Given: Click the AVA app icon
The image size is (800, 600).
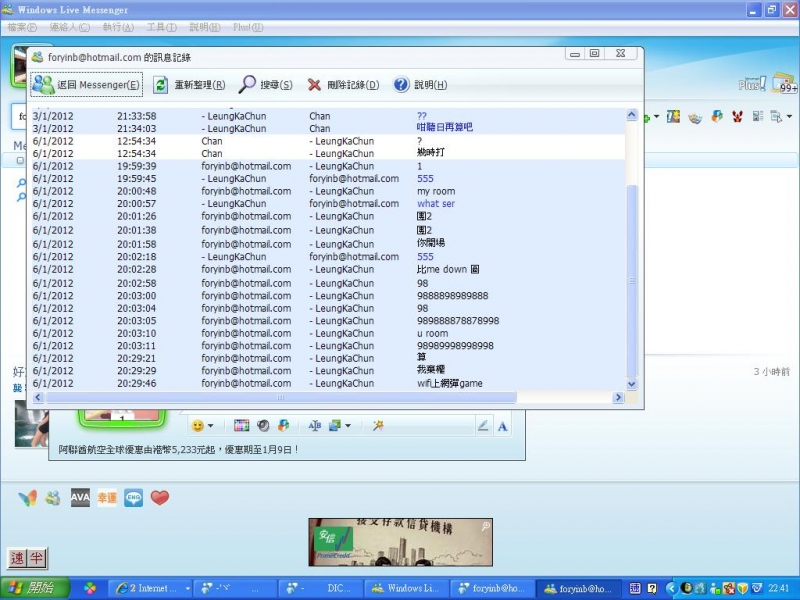Looking at the screenshot, I should (x=80, y=497).
